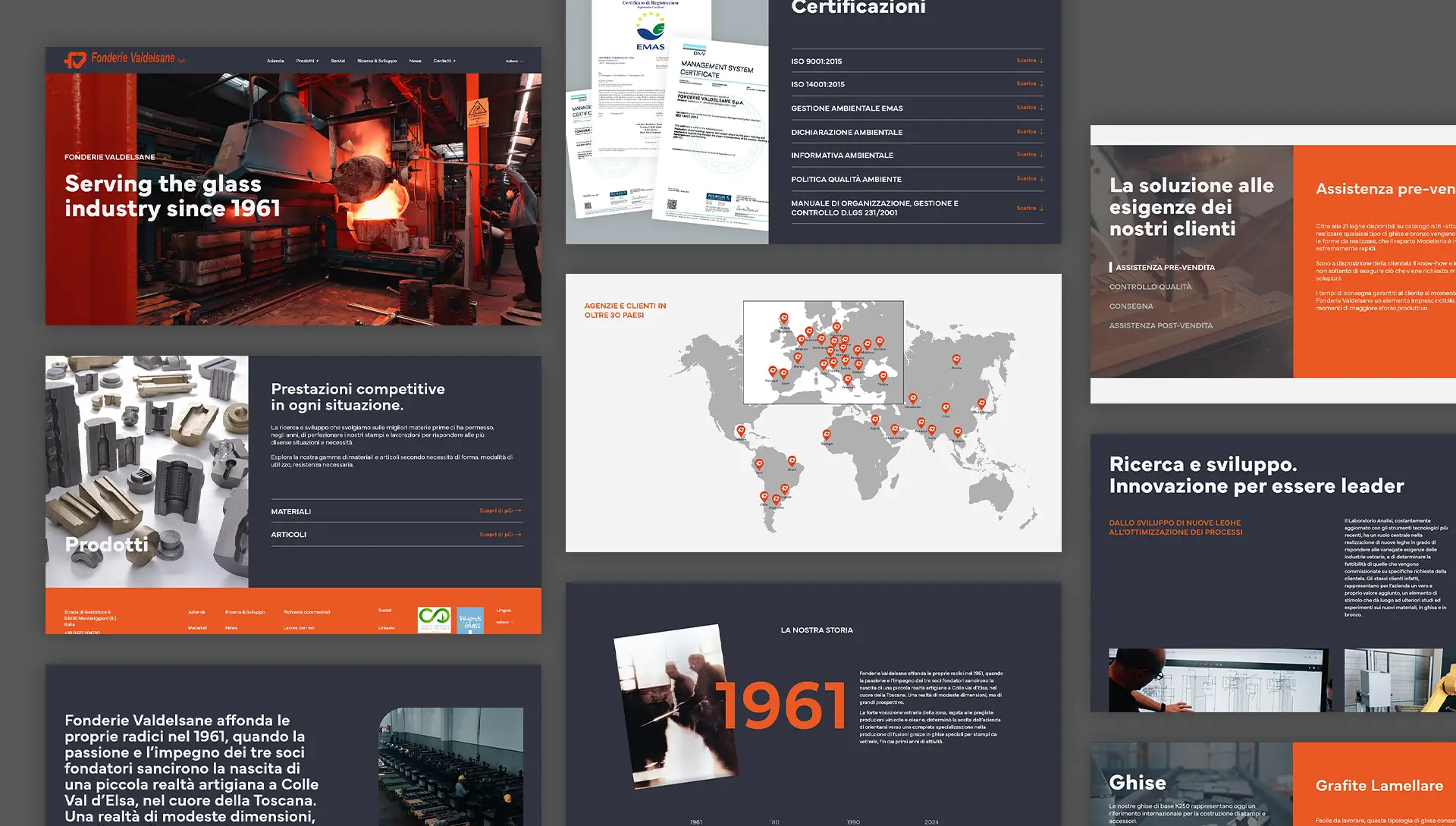The image size is (1456, 826).
Task: Click the green infinity-loop certification logo in footer
Action: tap(435, 619)
